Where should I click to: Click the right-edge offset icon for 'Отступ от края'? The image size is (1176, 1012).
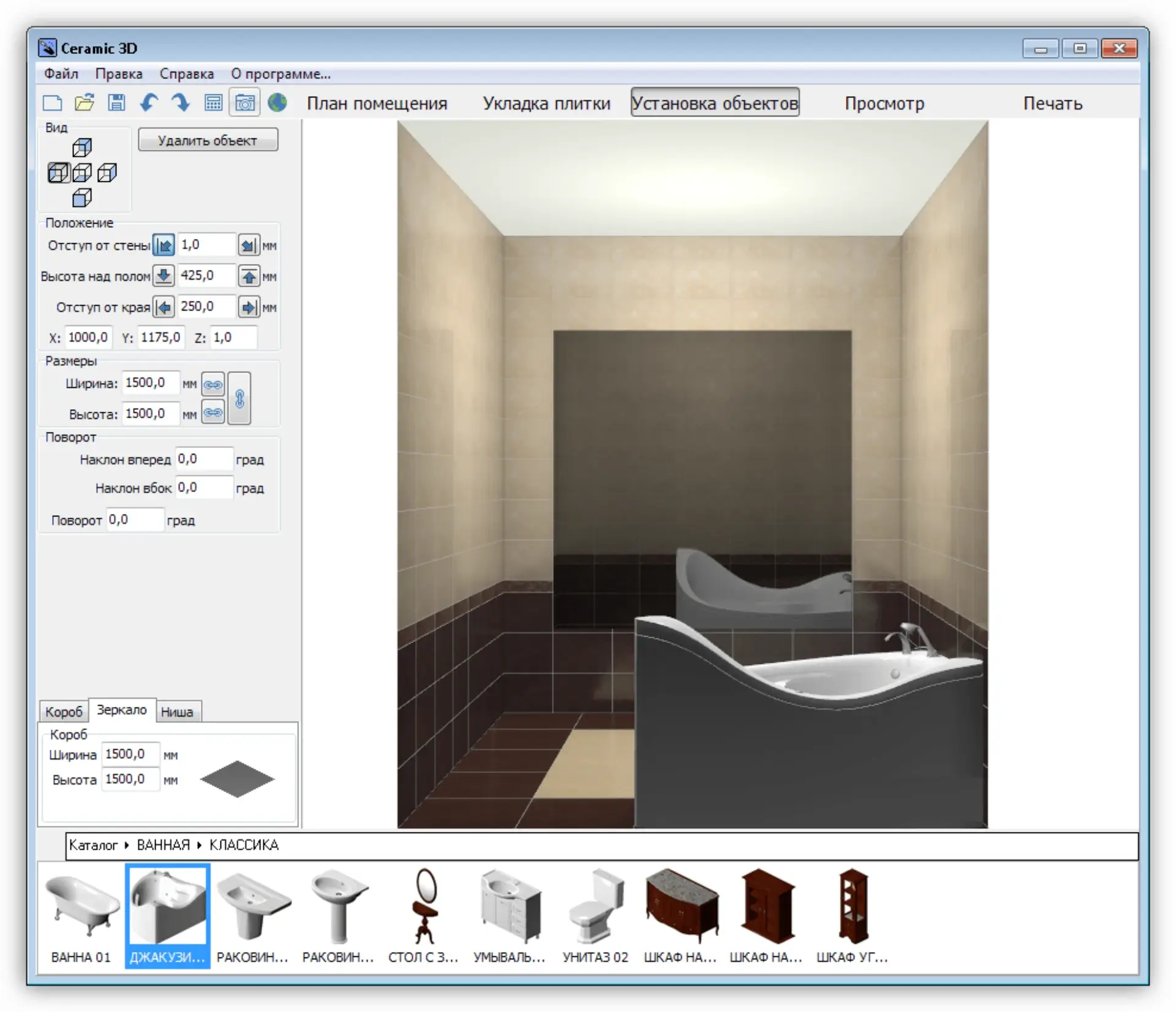pos(248,307)
